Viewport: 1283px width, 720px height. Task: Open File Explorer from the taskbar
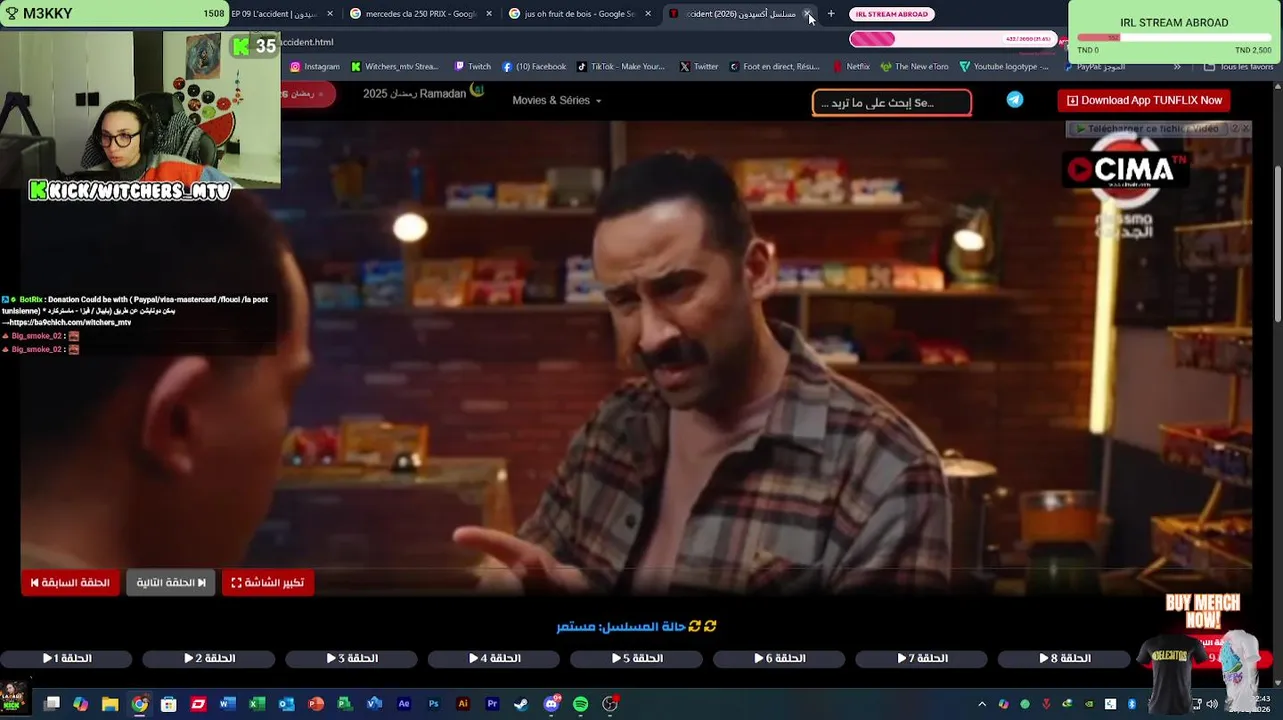click(110, 704)
